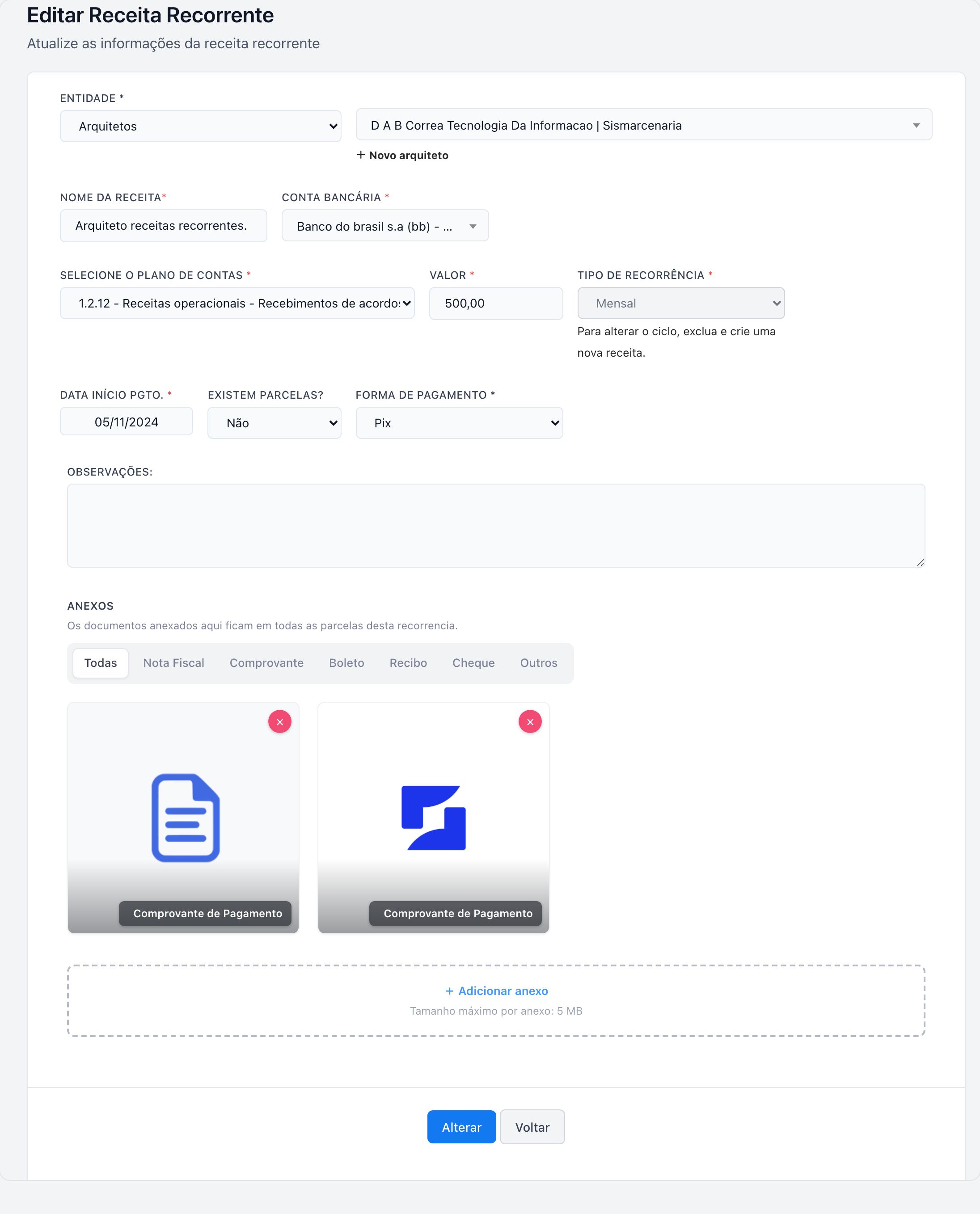980x1214 pixels.
Task: Switch to the Boleto tab
Action: click(x=346, y=663)
